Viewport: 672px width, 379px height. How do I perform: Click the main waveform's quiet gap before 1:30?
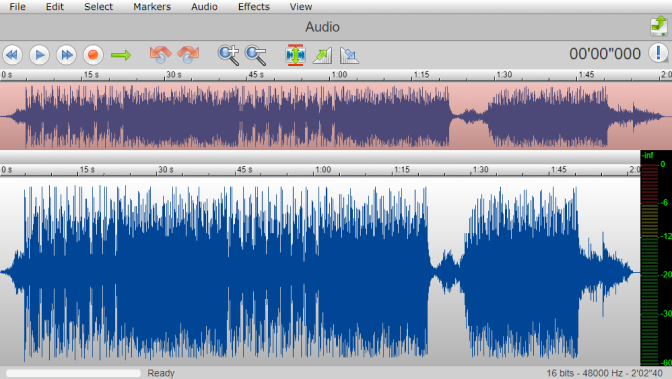click(446, 271)
